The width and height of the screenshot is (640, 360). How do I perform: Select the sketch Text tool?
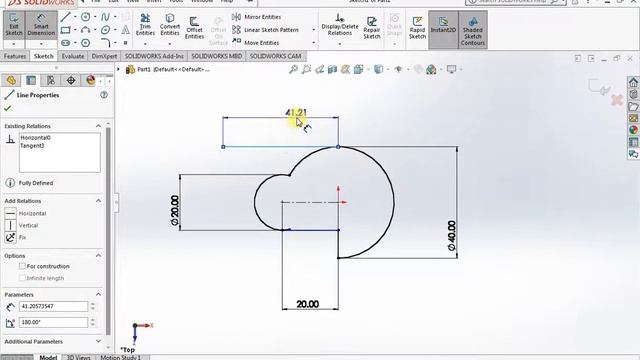126,30
